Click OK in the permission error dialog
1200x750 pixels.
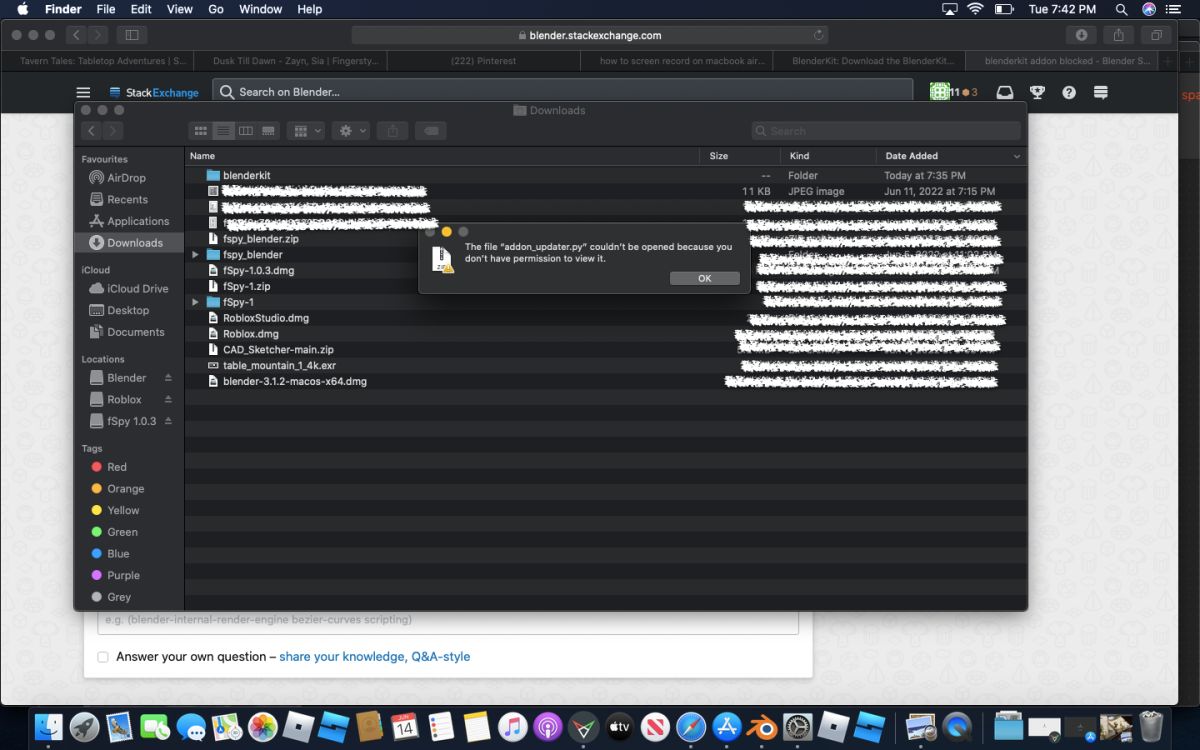tap(704, 278)
